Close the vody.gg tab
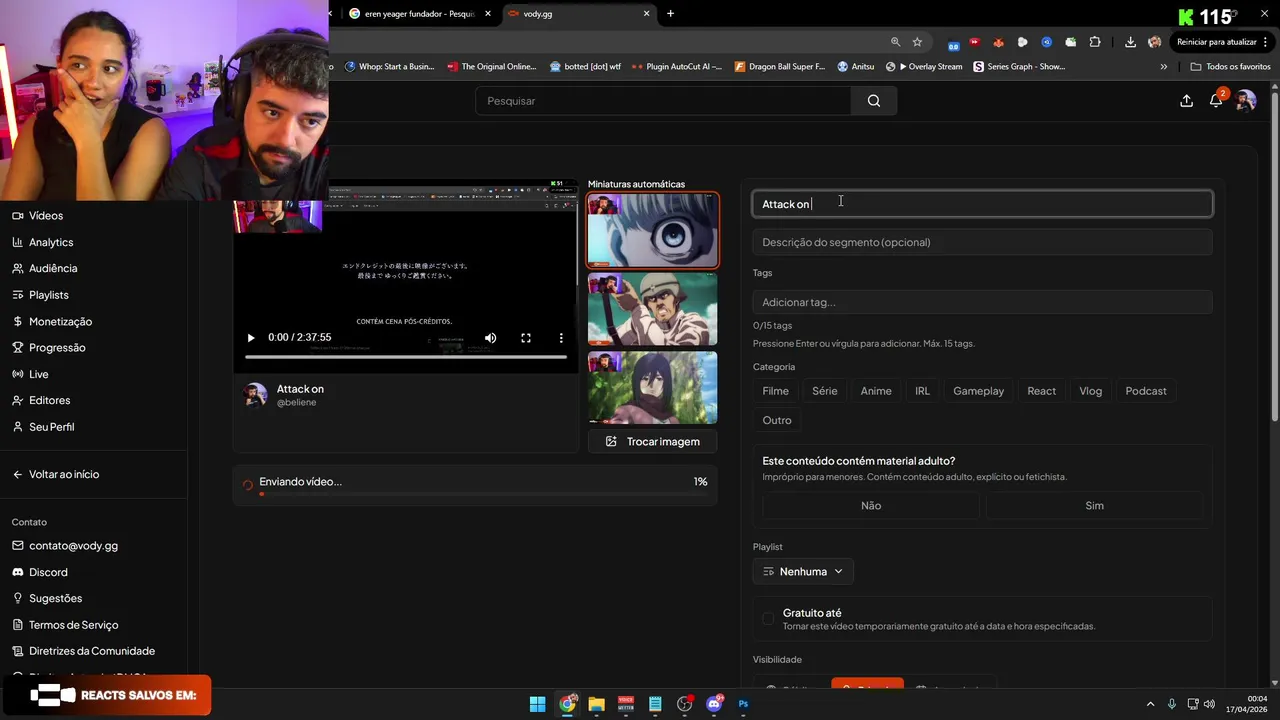Screen dimensions: 1280x720 coord(646,14)
